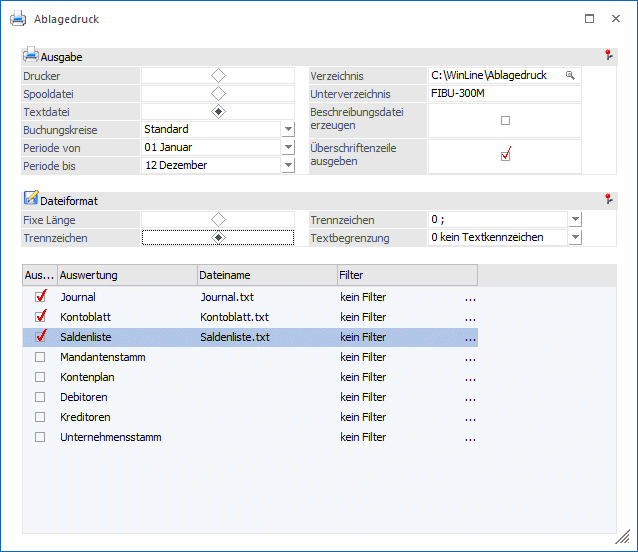Click the Dateiformat section edit icon
The height and width of the screenshot is (552, 638).
(31, 200)
